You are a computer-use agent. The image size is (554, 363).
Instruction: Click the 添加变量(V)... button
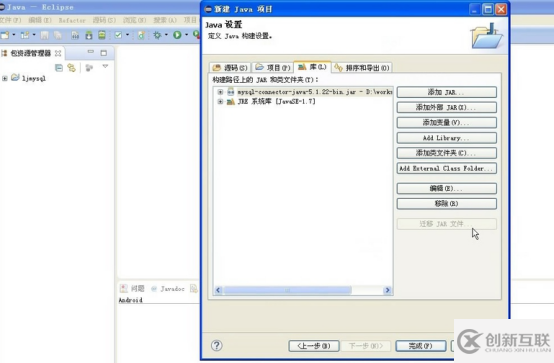pos(447,123)
